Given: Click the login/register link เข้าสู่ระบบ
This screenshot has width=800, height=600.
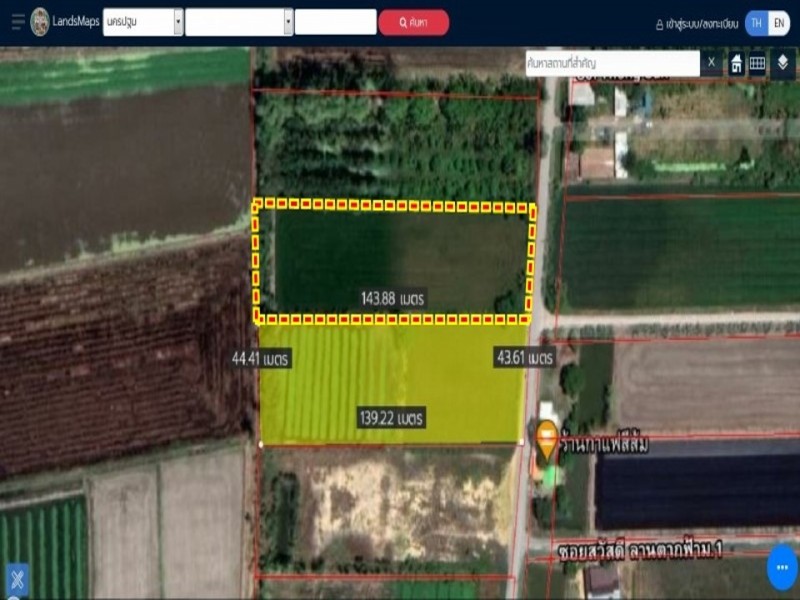Looking at the screenshot, I should (x=698, y=23).
